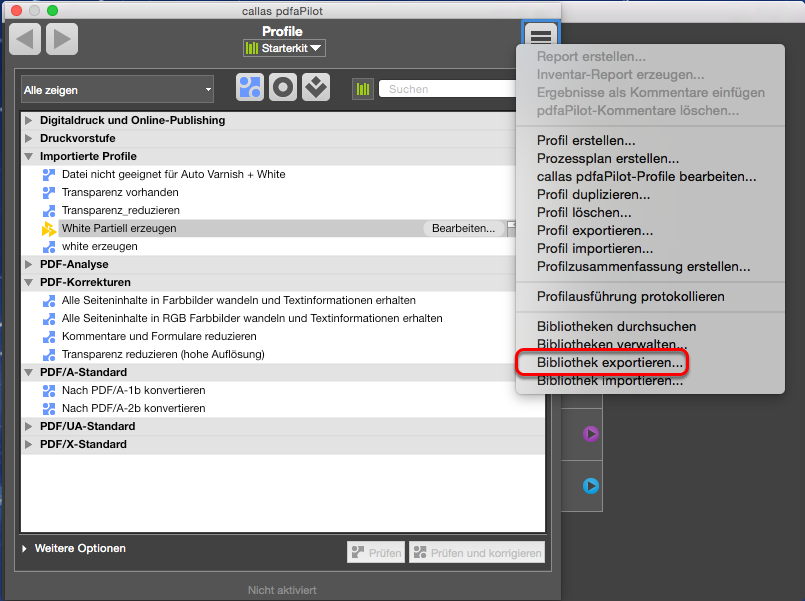Click the purple play button on side panel
The width and height of the screenshot is (805, 601).
coord(590,434)
